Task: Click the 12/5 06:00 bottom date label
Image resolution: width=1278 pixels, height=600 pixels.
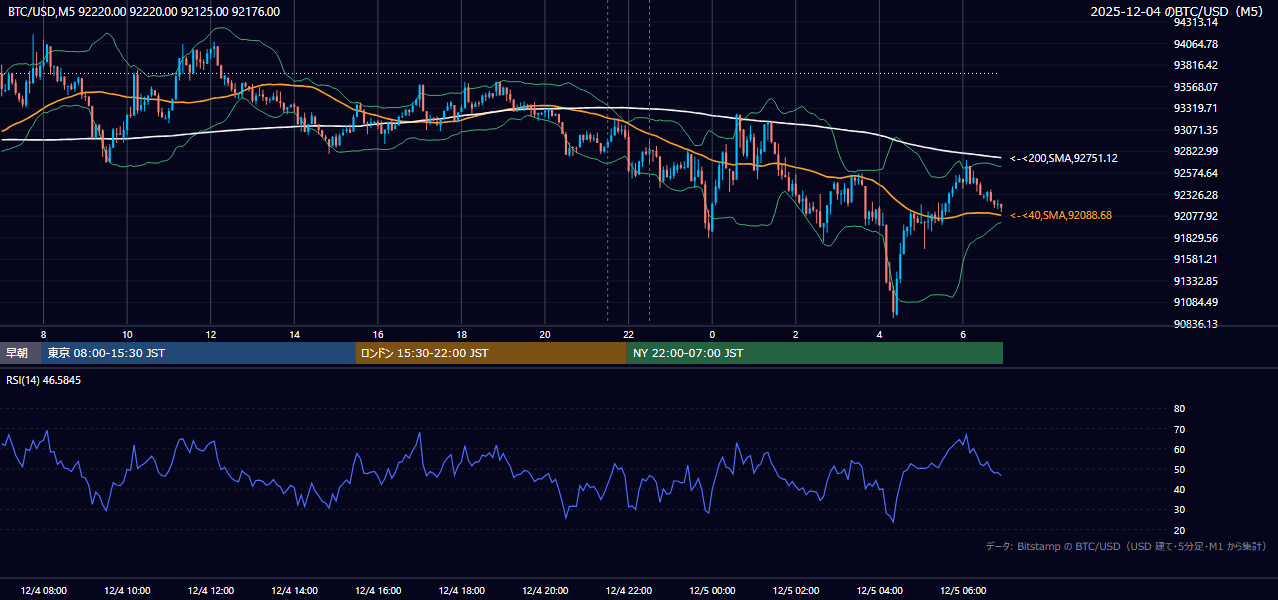Action: (x=963, y=591)
